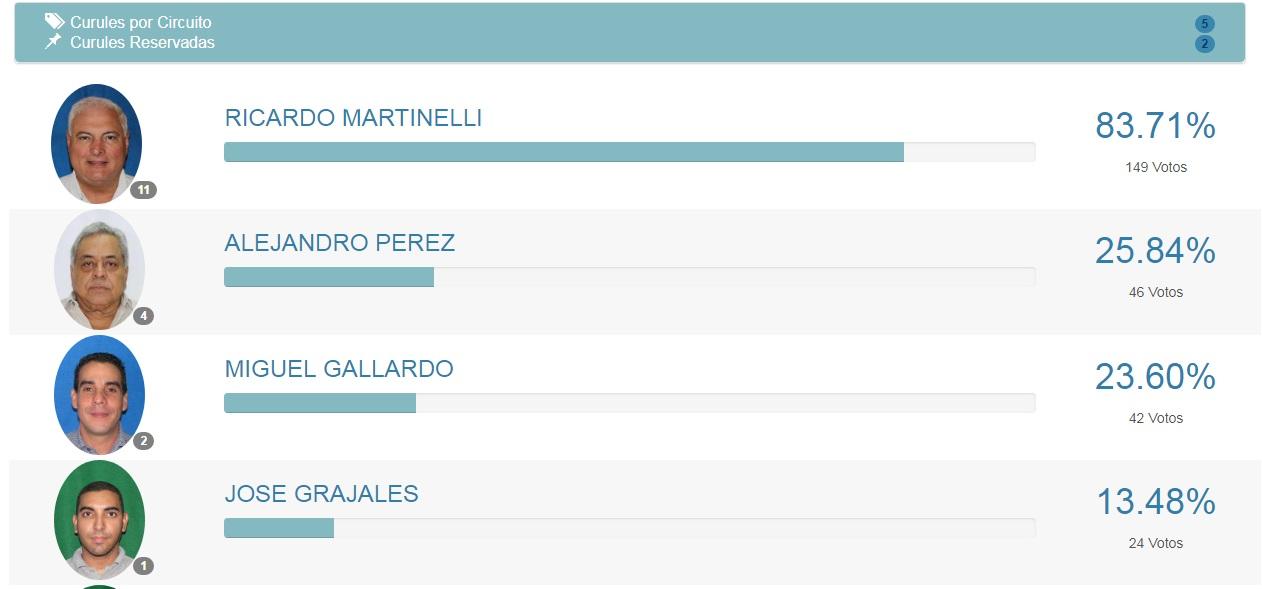The height and width of the screenshot is (589, 1262).
Task: Click the number 4 badge on Perez's photo
Action: click(x=143, y=316)
